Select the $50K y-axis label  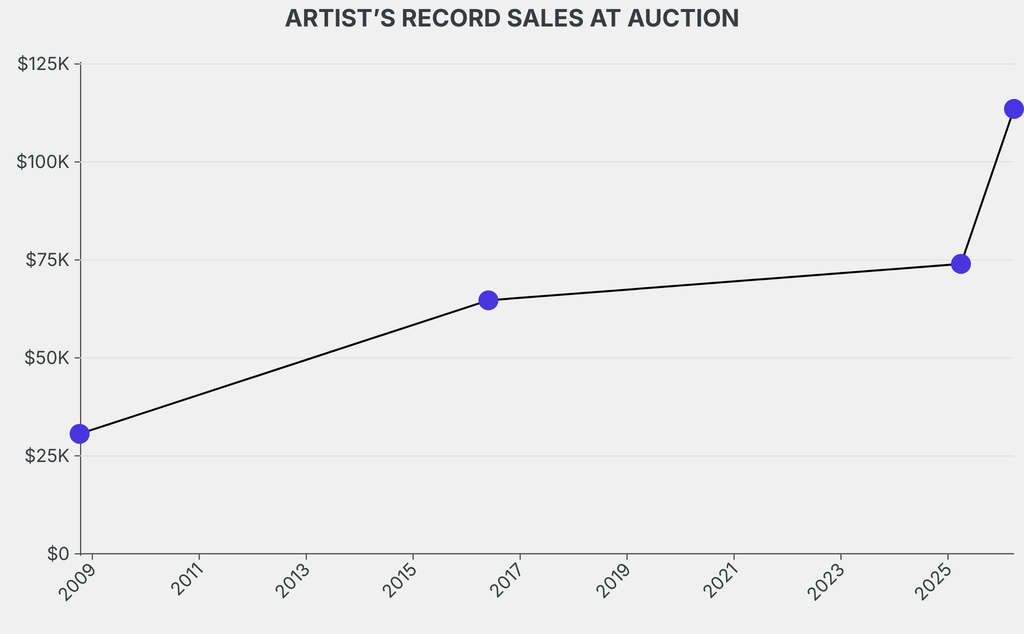click(x=47, y=358)
